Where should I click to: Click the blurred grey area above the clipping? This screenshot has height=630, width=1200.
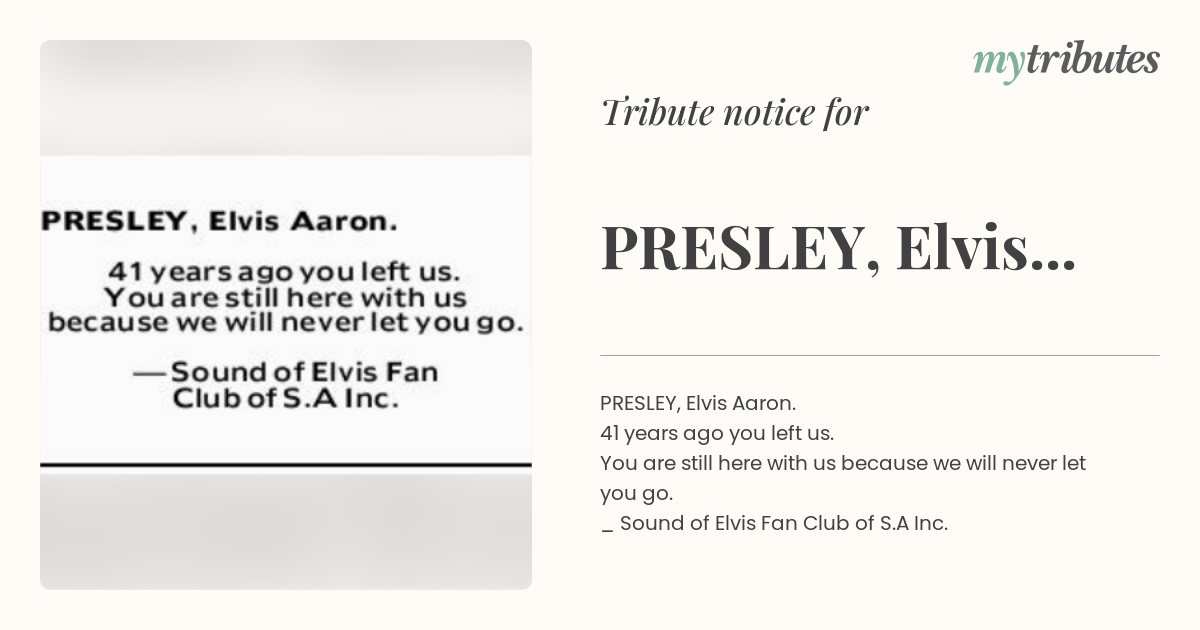click(286, 97)
